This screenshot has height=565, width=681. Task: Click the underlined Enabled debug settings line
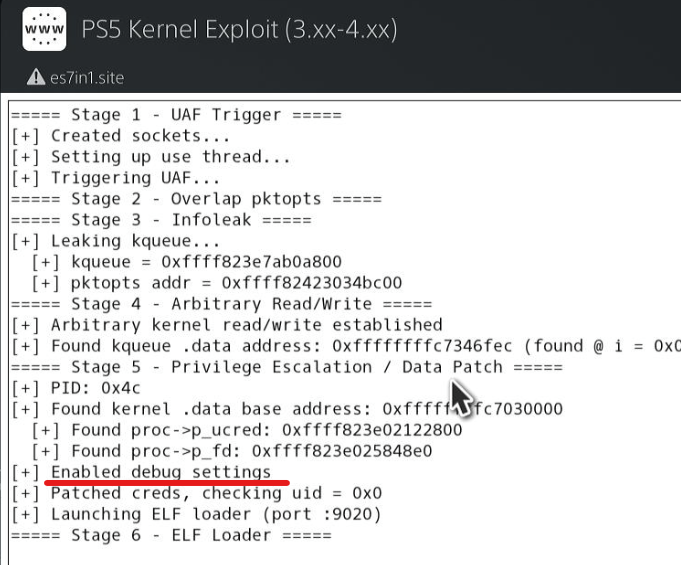141,472
